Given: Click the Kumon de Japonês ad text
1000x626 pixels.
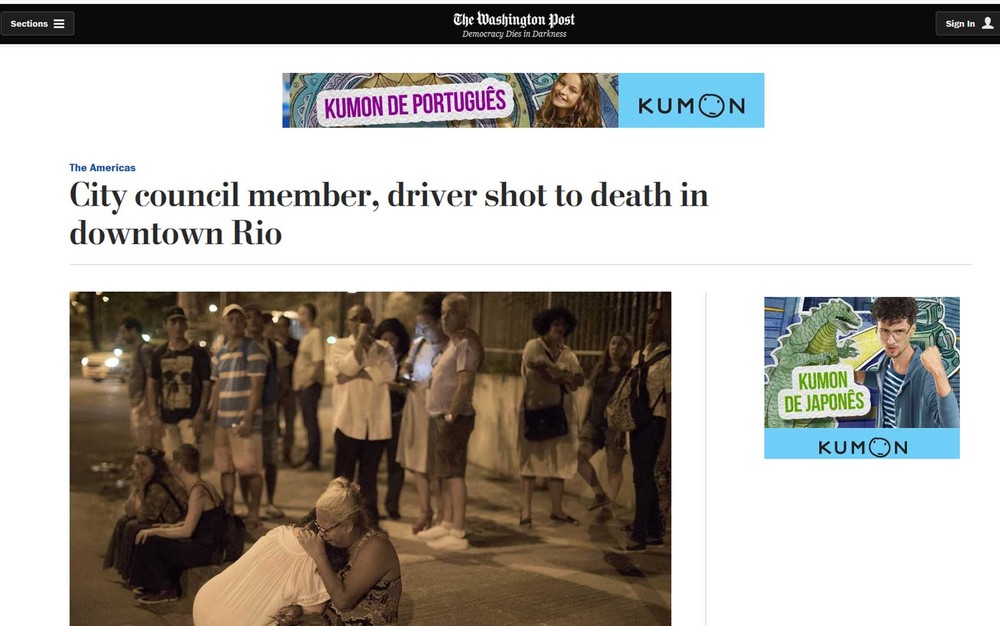Looking at the screenshot, I should [x=823, y=391].
